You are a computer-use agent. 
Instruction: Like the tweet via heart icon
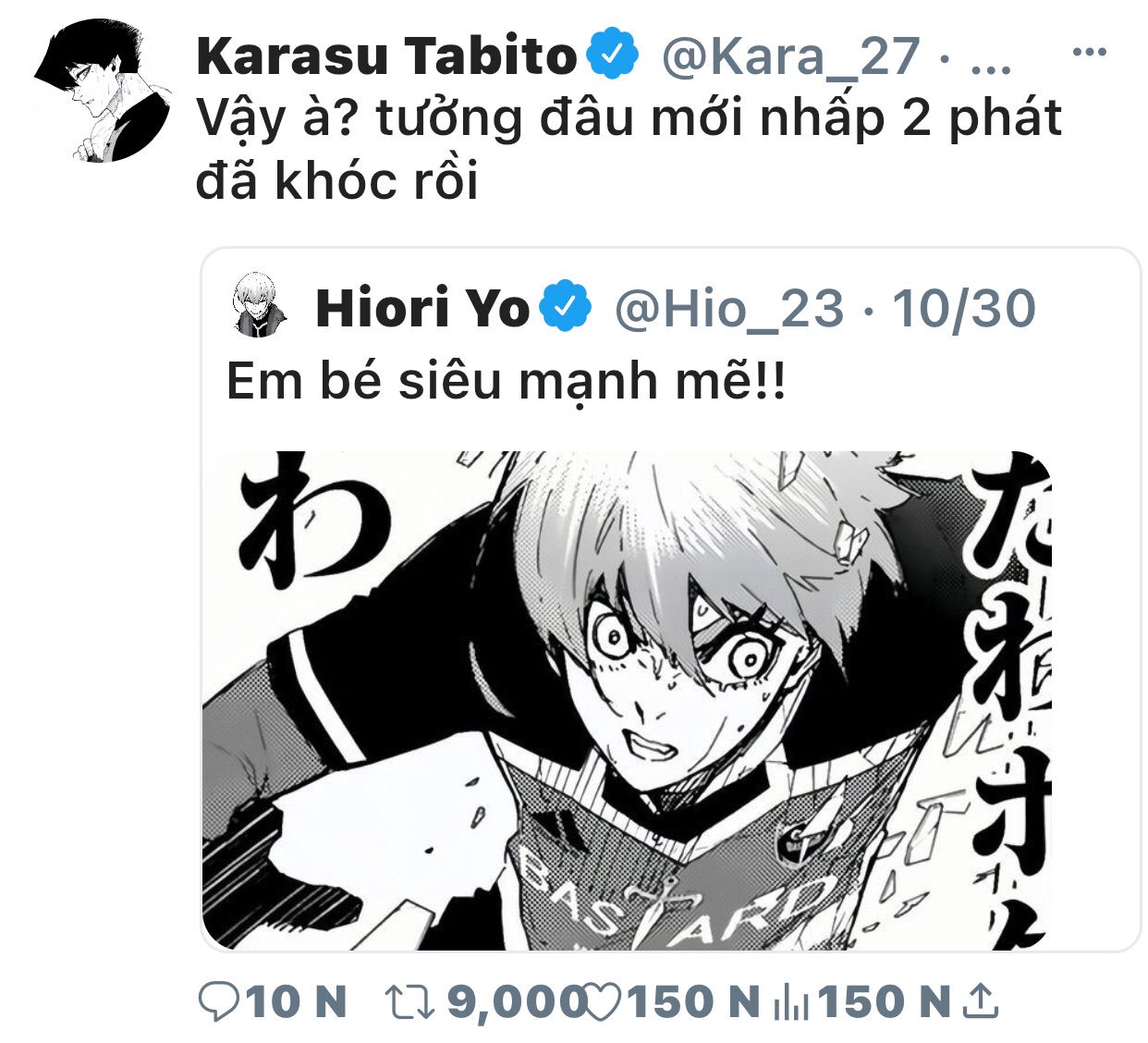(x=603, y=1002)
